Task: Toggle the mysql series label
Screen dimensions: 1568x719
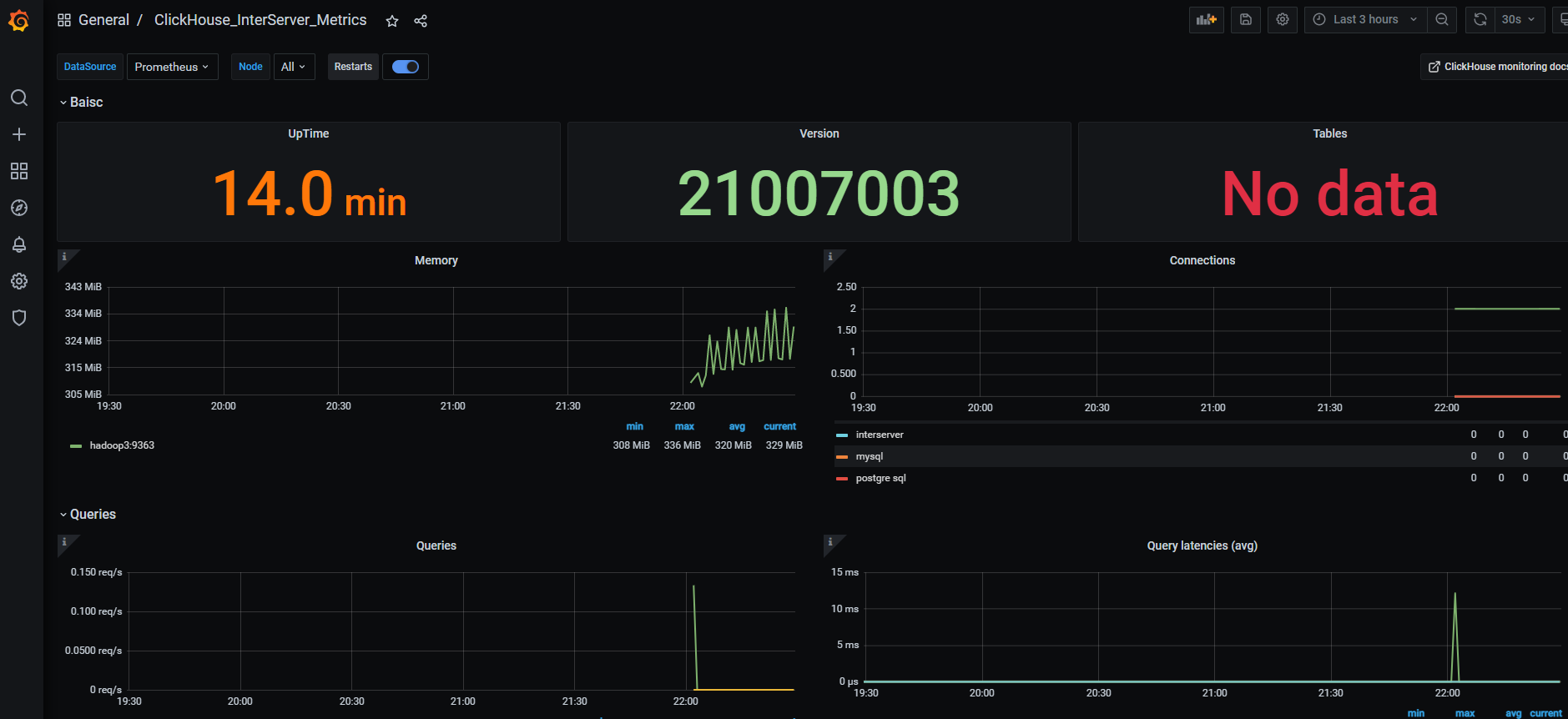Action: (x=870, y=456)
